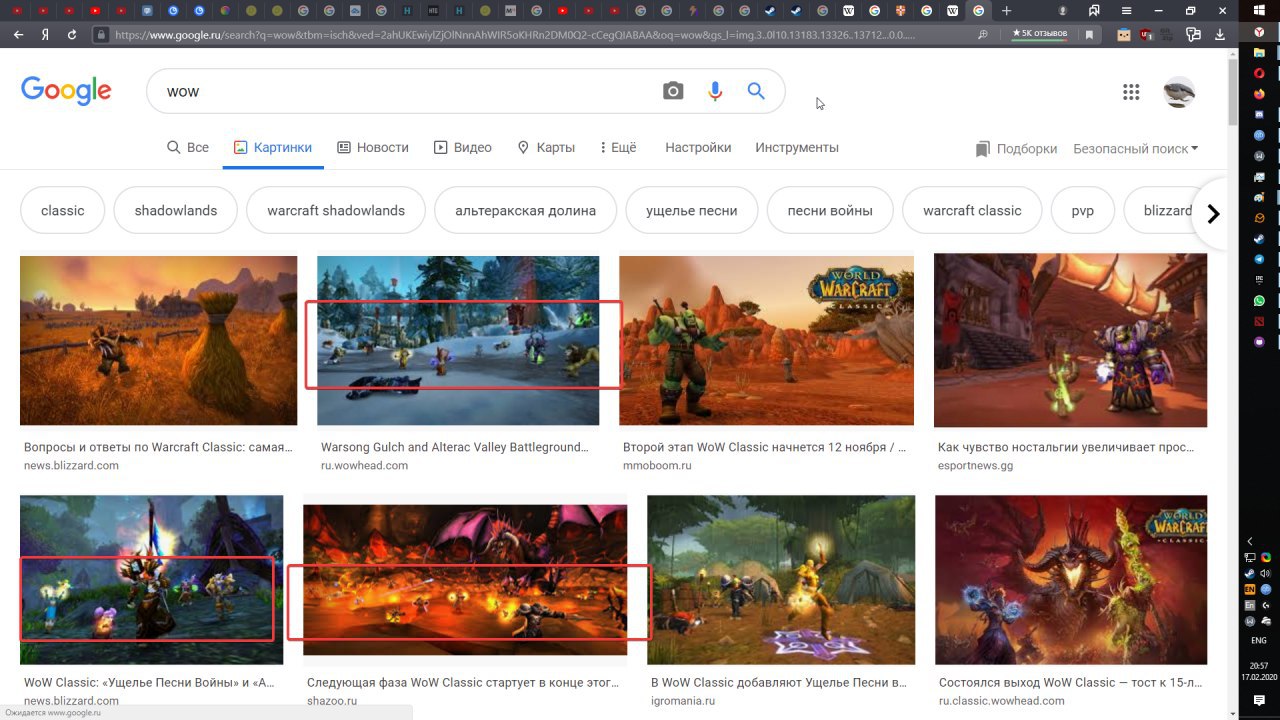Open WhatsApp from the taskbar

[x=1259, y=300]
